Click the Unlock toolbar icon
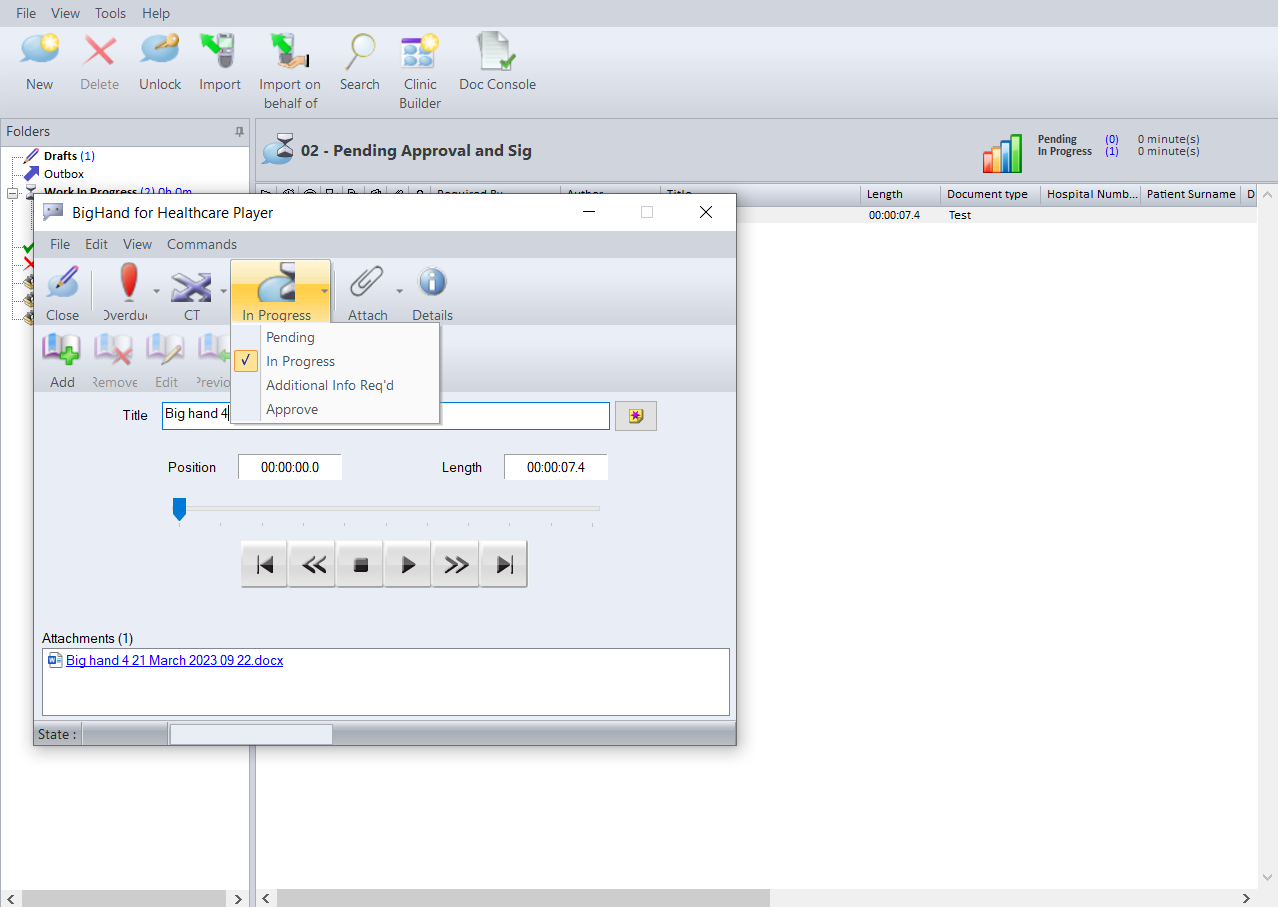The image size is (1278, 907). coord(160,50)
